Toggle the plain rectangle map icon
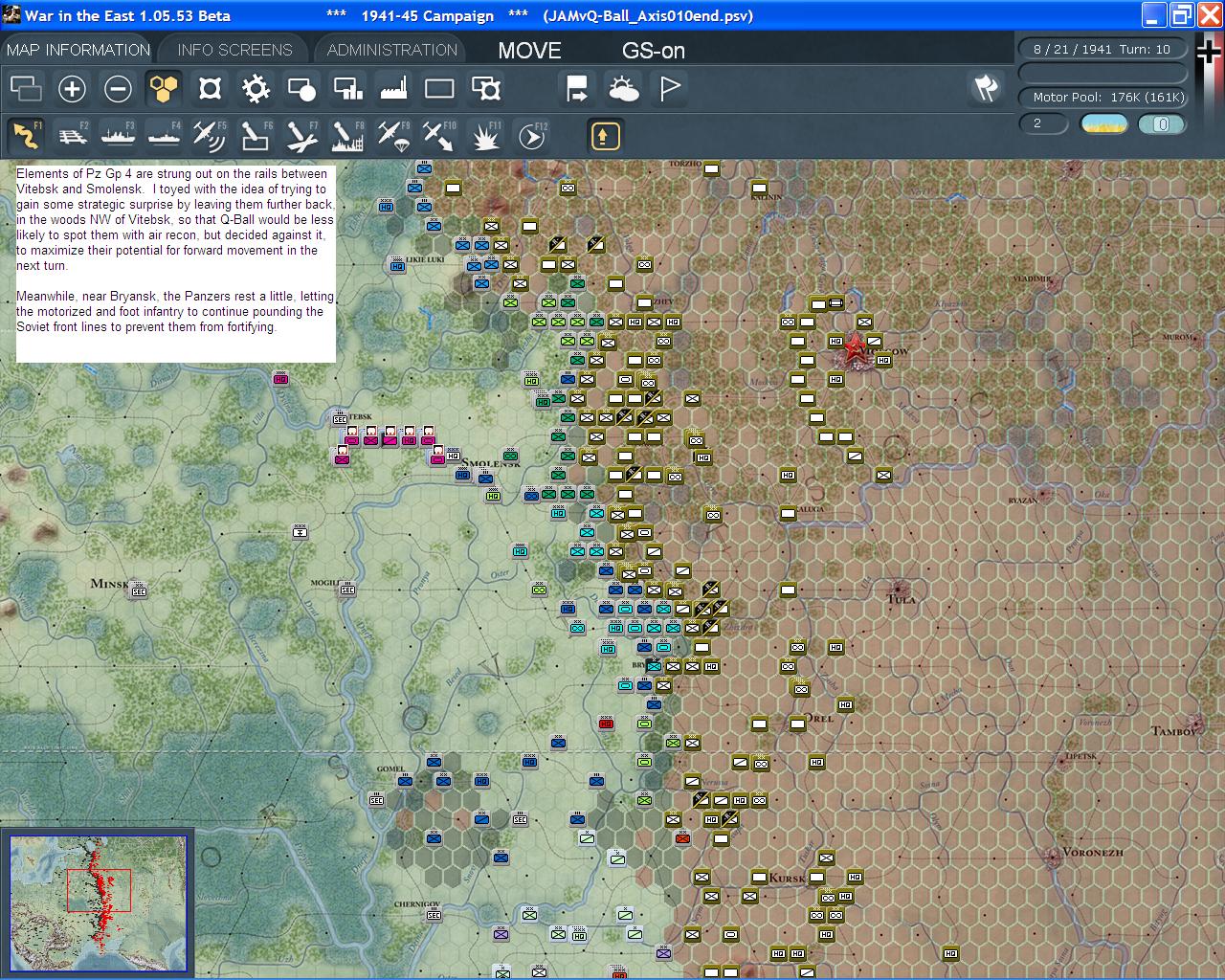Screen dimensions: 1225x980 point(439,89)
